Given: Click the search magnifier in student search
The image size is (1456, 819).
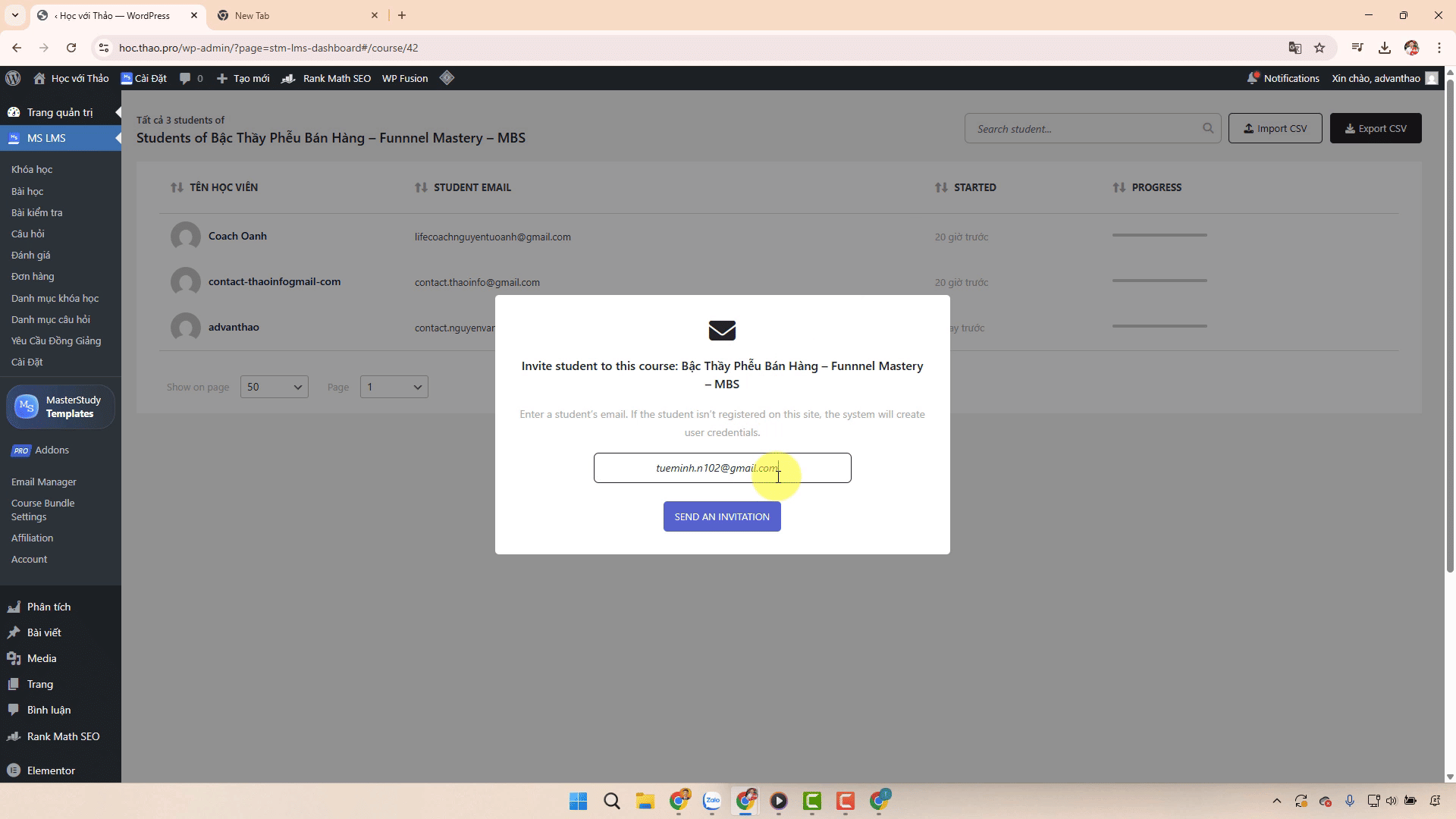Looking at the screenshot, I should click(1207, 128).
